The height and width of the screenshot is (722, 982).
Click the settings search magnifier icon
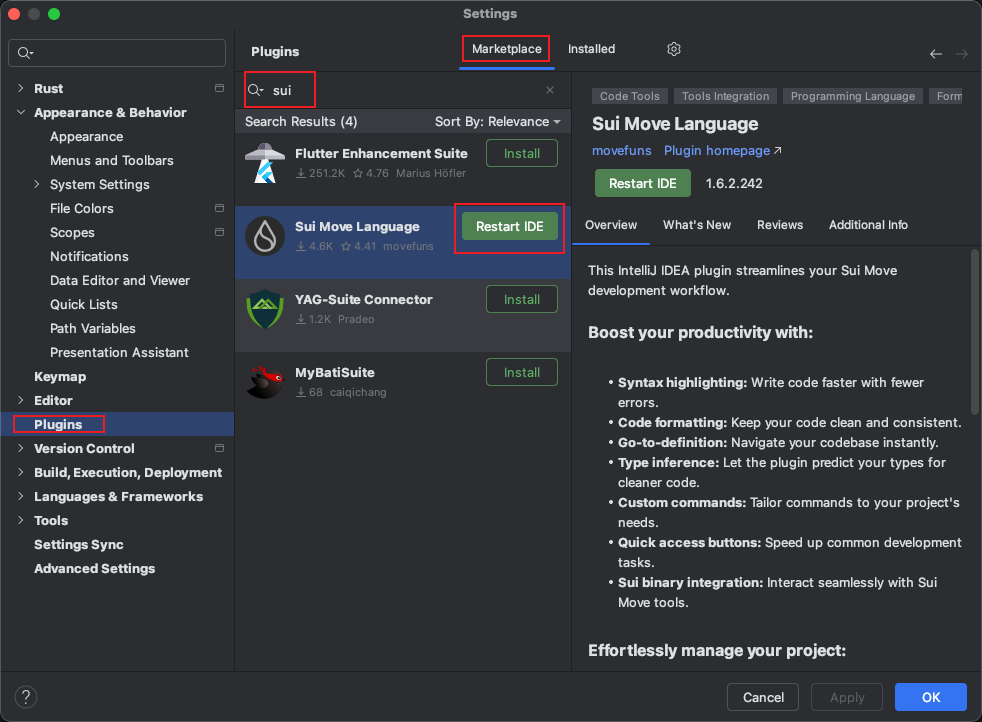pyautogui.click(x=24, y=53)
